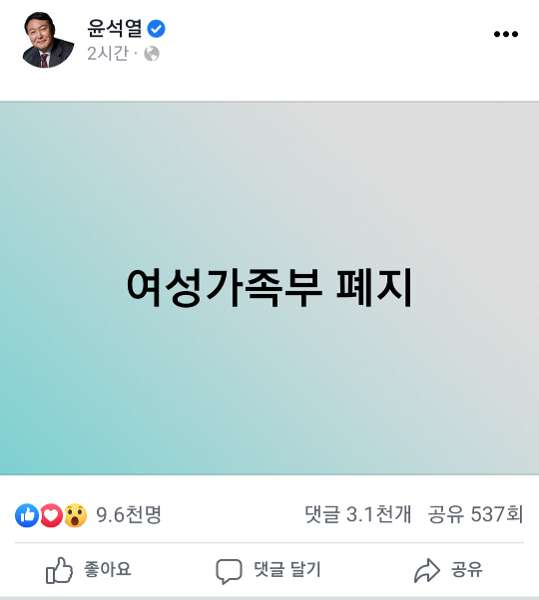
Task: Click the yellow wow-face reaction icon
Action: point(75,515)
